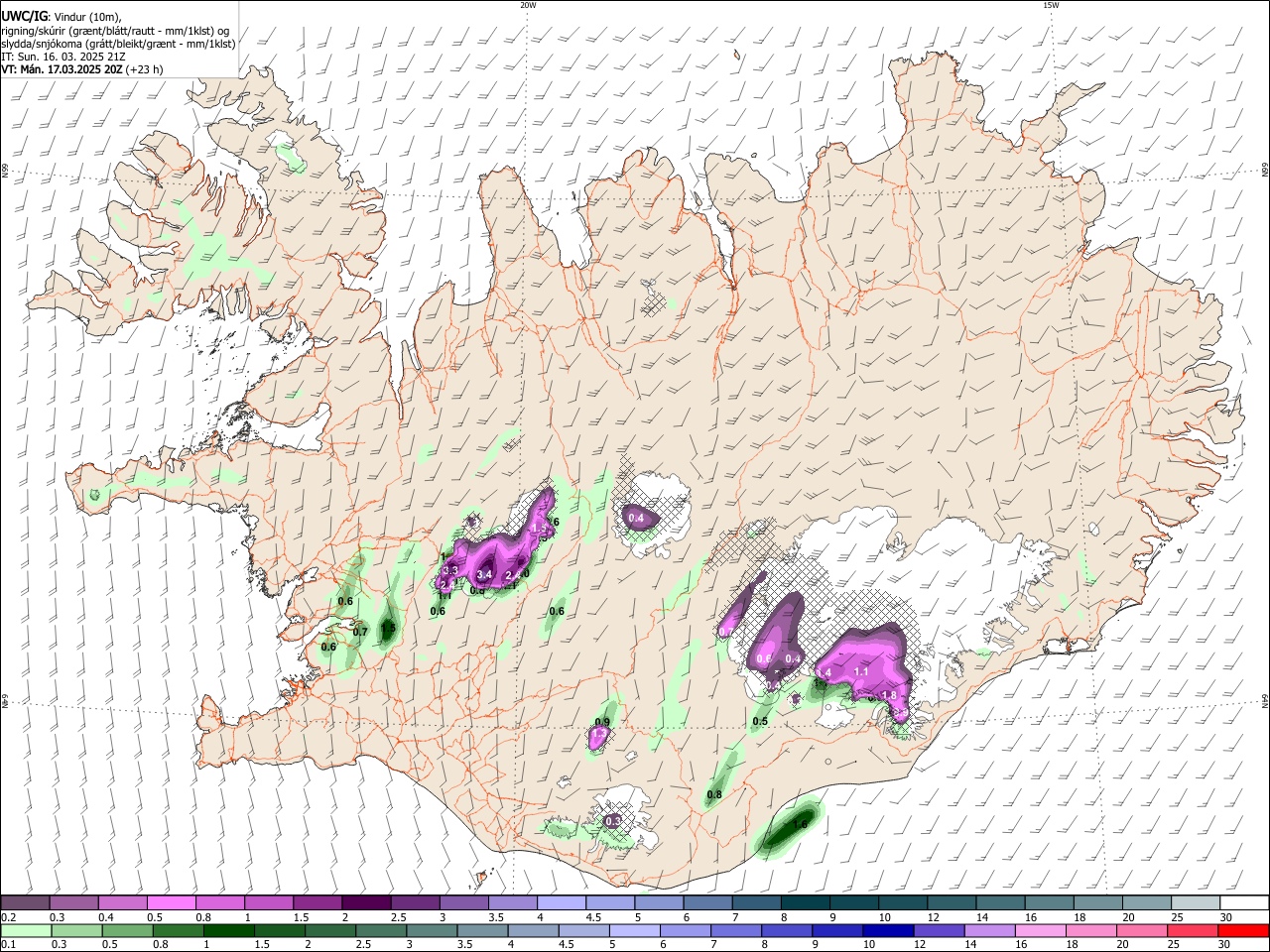Viewport: 1270px width, 952px height.
Task: Click the '30' label in the upper legend row
Action: click(x=1226, y=917)
